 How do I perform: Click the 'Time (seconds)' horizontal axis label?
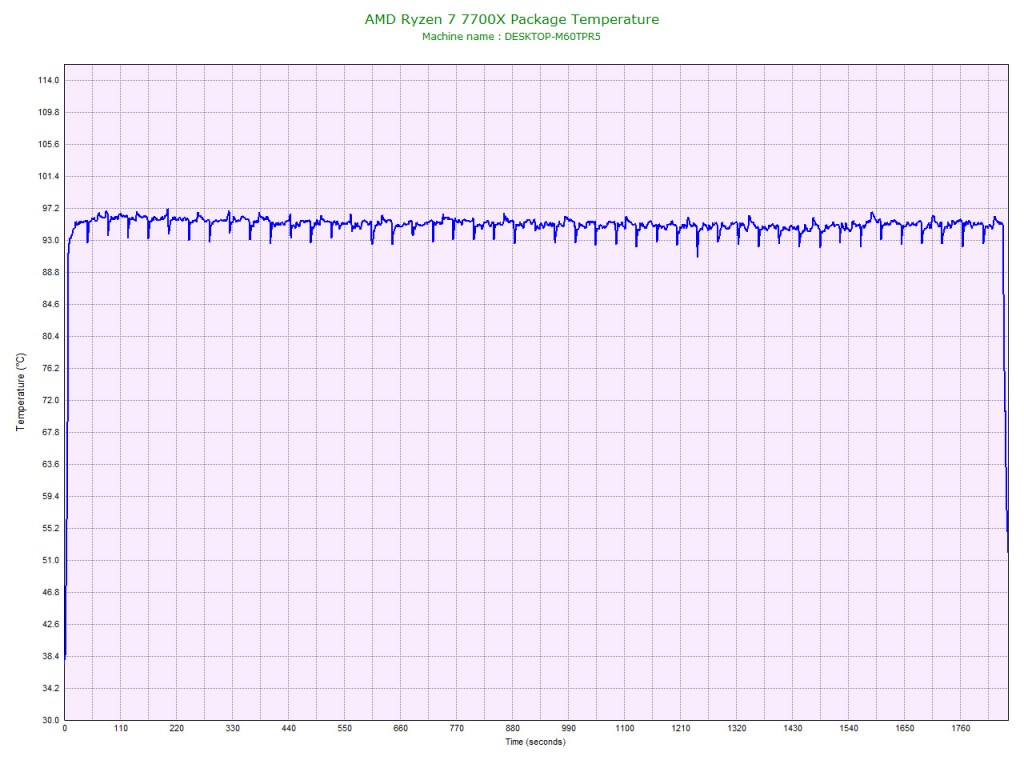534,742
